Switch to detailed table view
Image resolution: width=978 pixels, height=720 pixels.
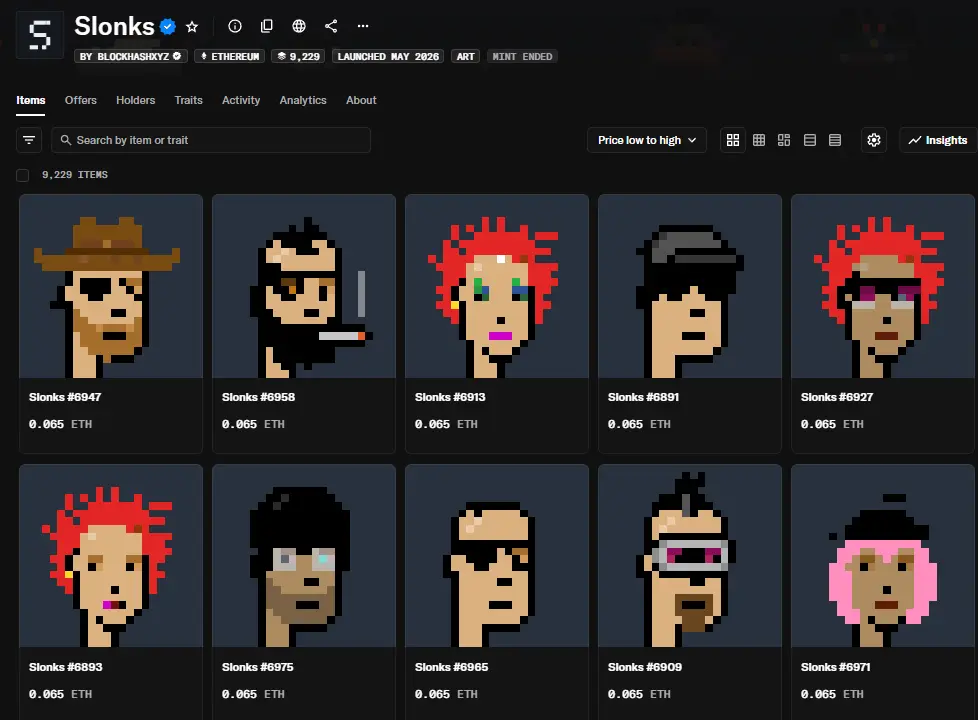(835, 140)
